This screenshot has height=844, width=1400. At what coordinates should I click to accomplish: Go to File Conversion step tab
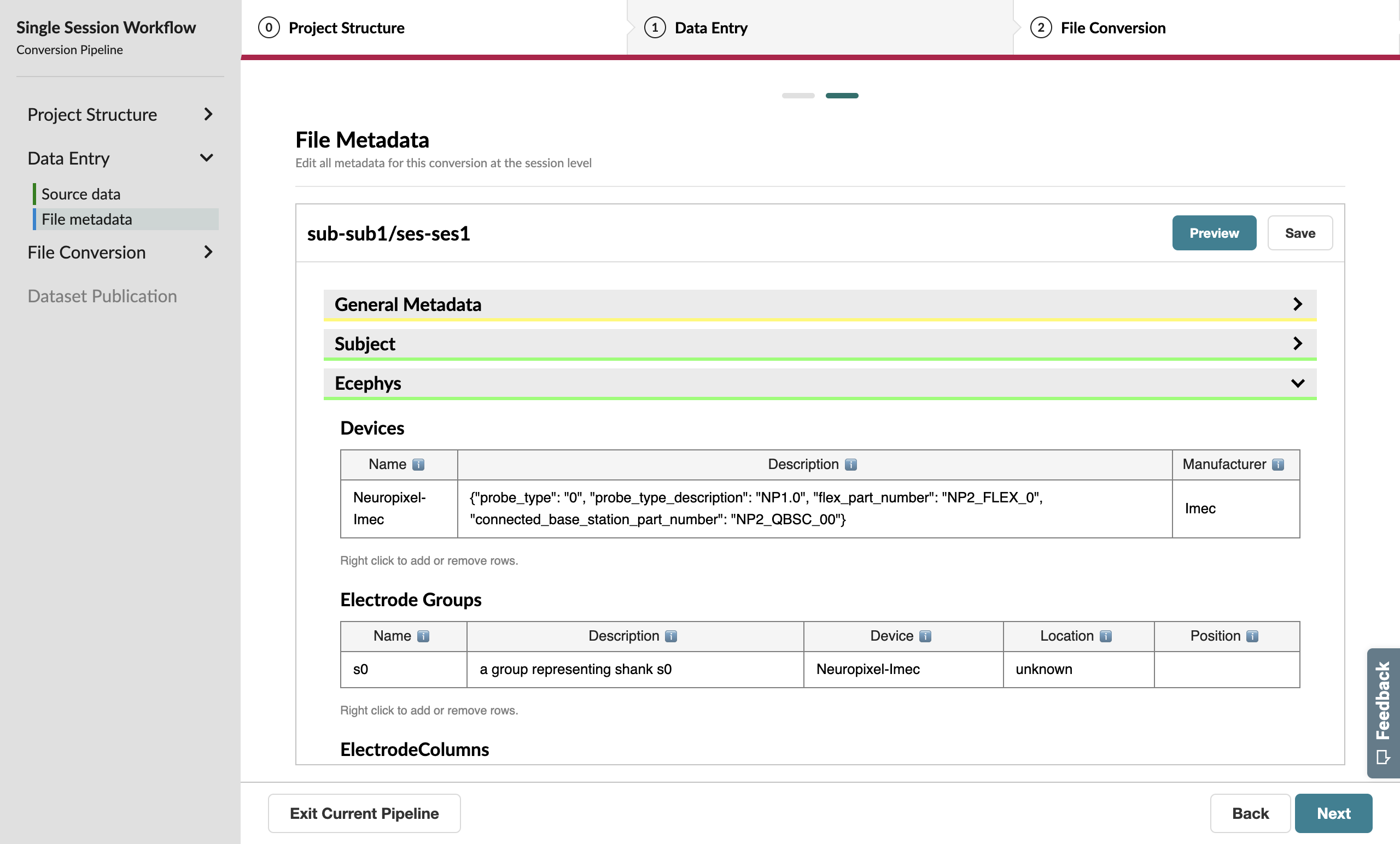1206,27
